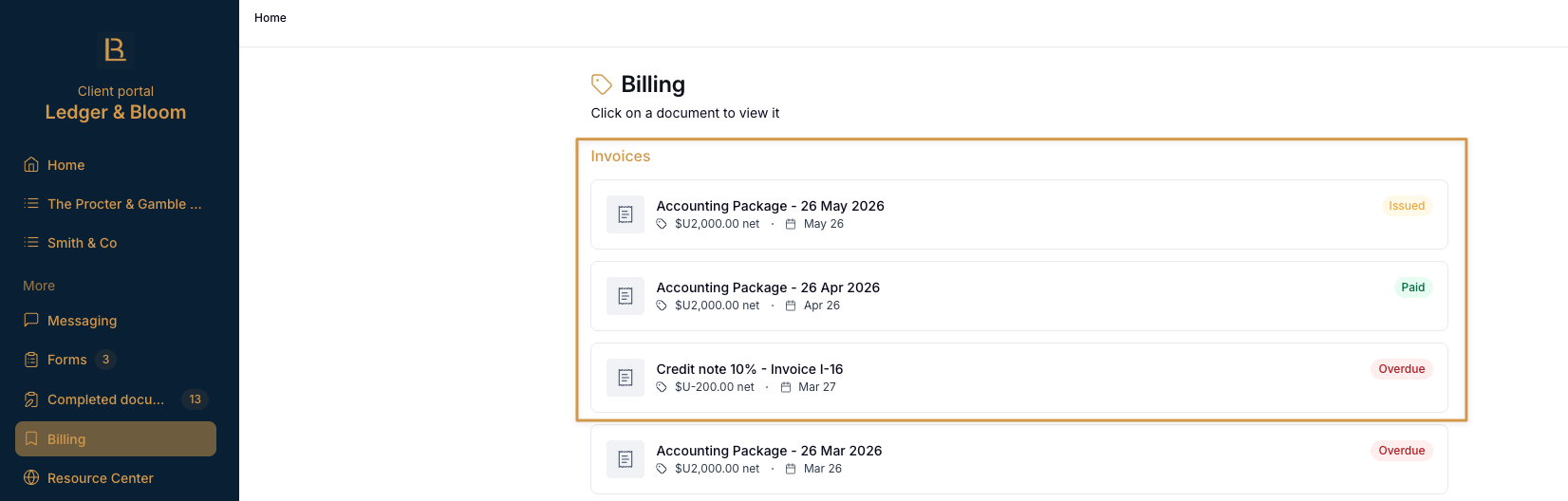Click the Paid status badge
1568x501 pixels.
1413,288
